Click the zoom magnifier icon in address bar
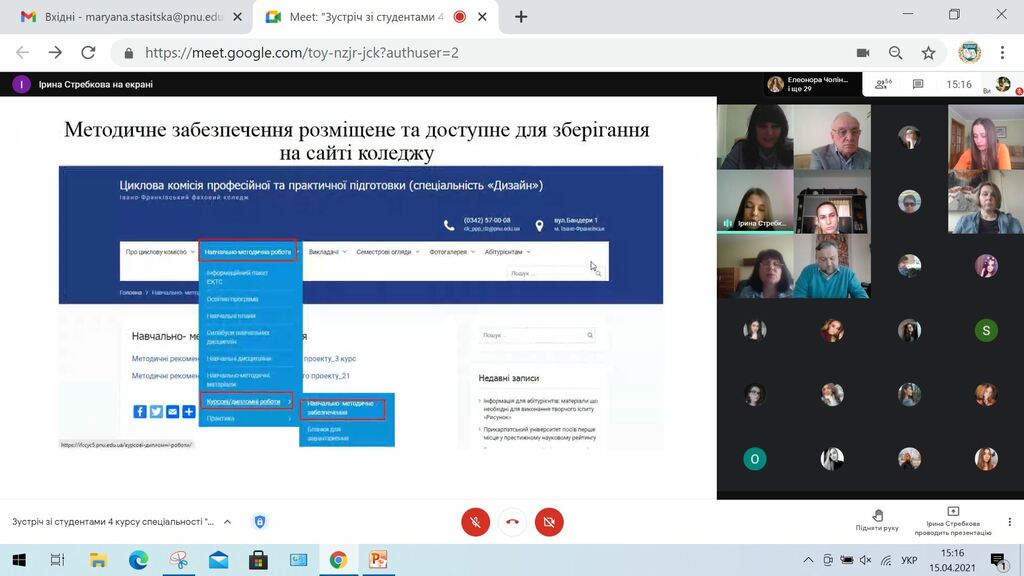This screenshot has width=1024, height=576. pyautogui.click(x=895, y=53)
